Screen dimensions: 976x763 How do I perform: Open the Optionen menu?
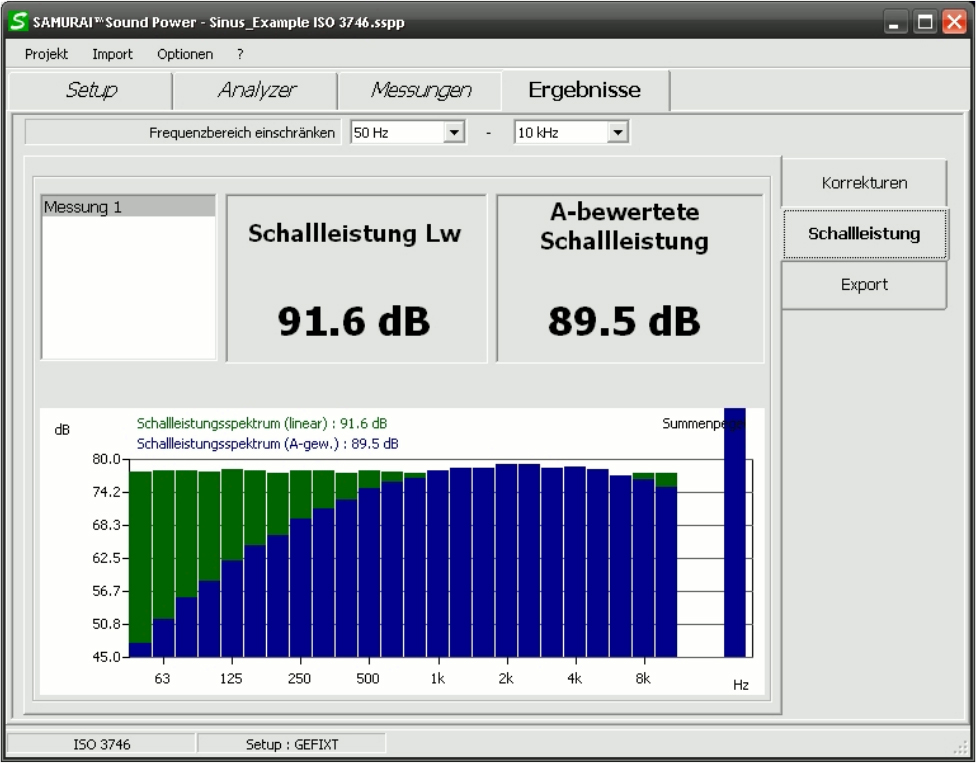pos(185,54)
